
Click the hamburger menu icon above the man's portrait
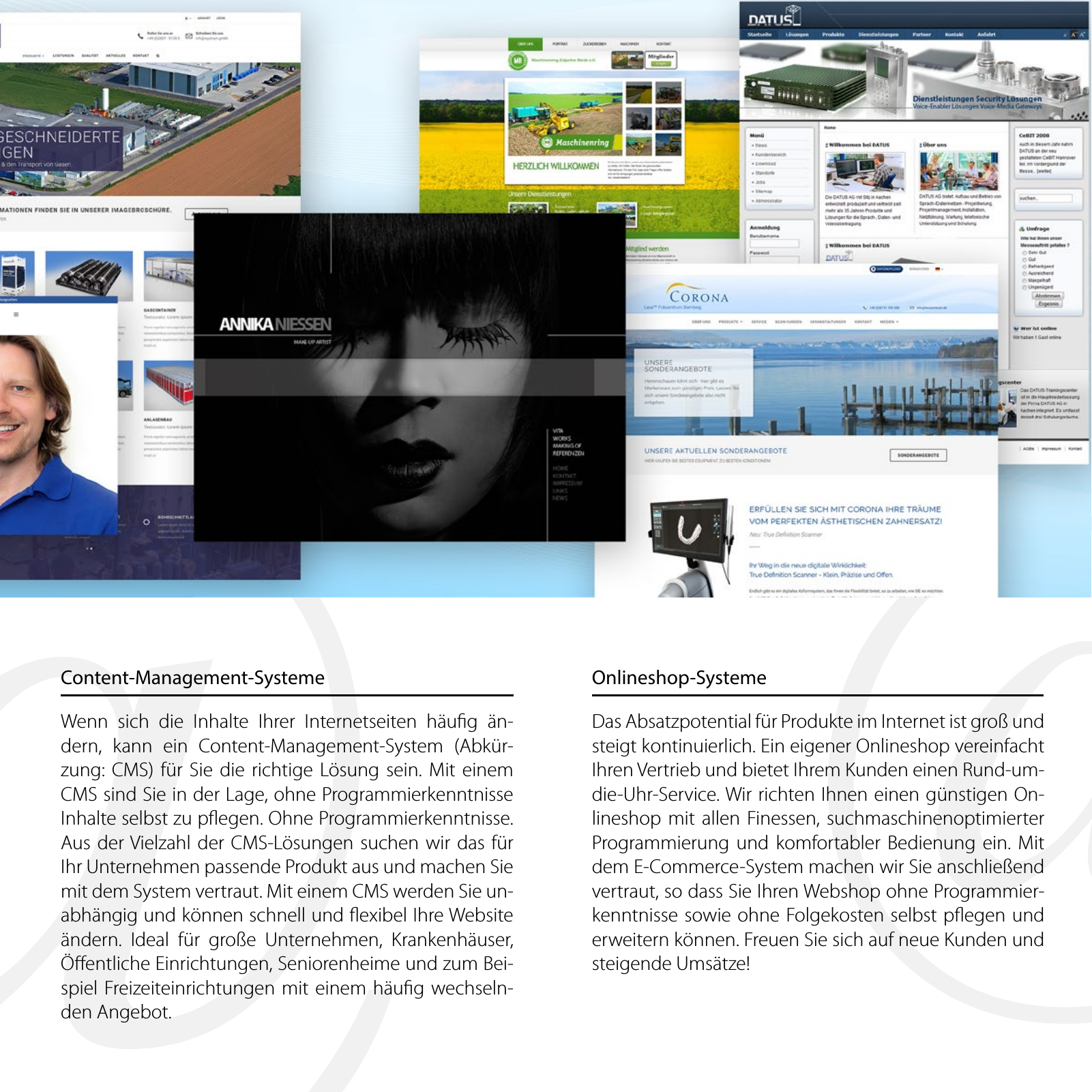(x=16, y=314)
